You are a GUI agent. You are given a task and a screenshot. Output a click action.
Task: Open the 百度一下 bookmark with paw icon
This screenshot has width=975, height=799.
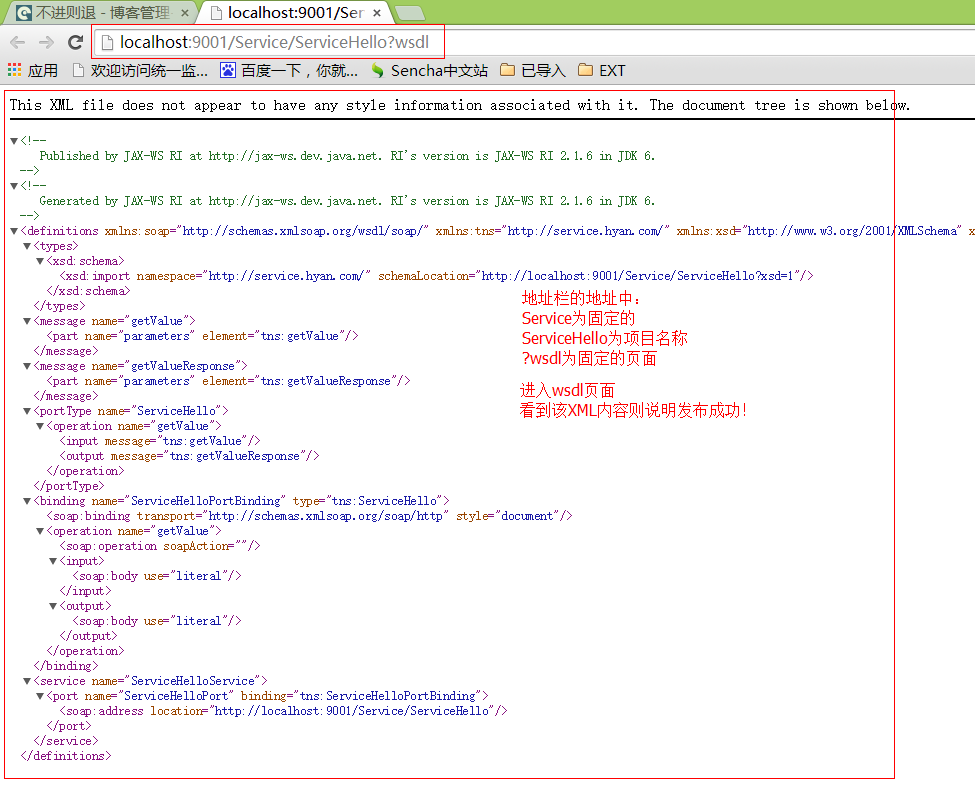[x=289, y=70]
